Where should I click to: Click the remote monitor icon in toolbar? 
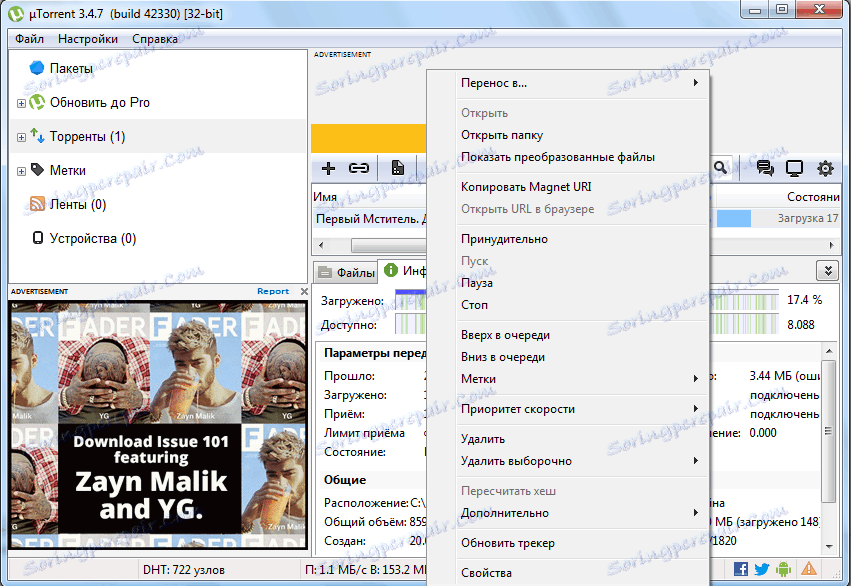(794, 169)
